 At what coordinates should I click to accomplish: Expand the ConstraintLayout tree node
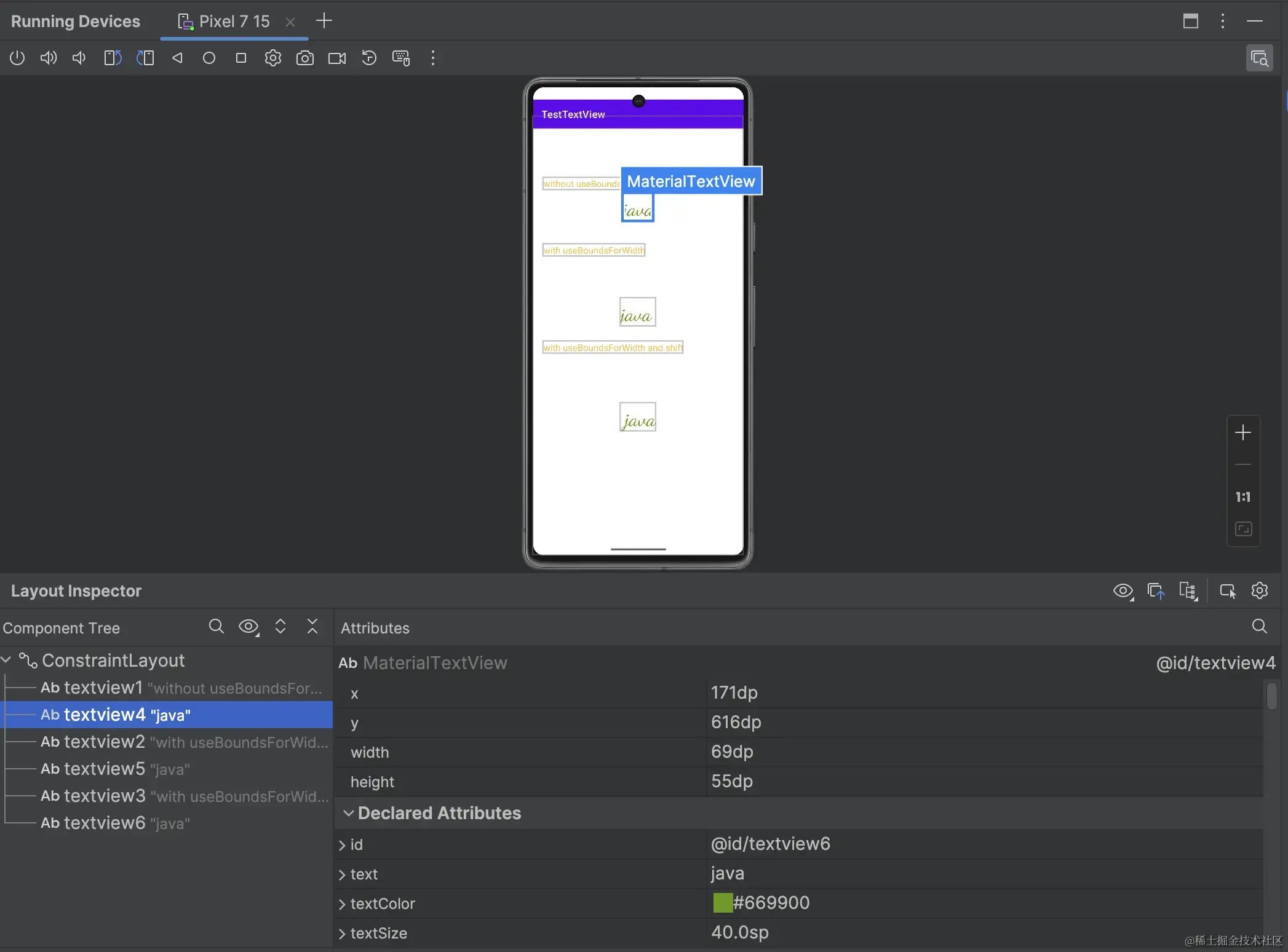[x=8, y=660]
